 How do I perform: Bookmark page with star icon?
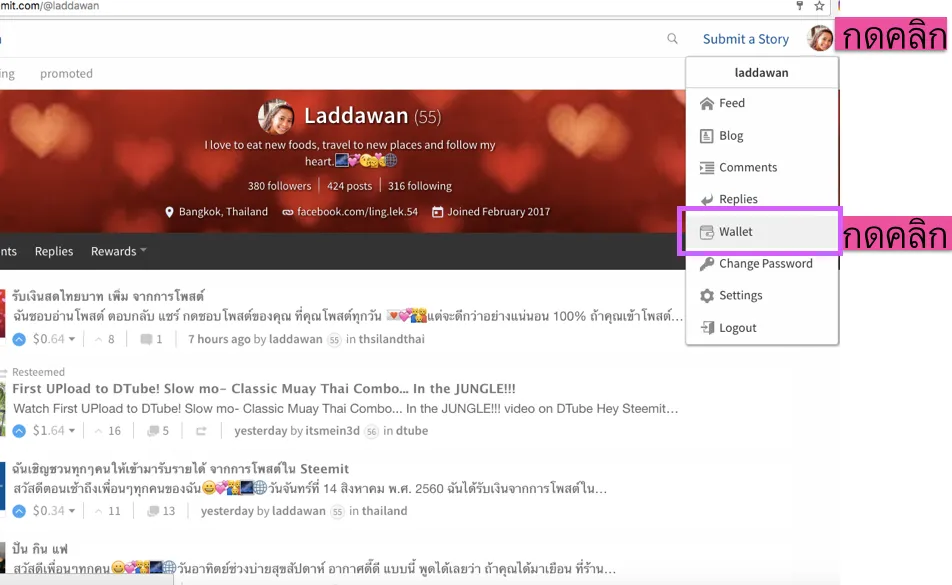(x=819, y=6)
